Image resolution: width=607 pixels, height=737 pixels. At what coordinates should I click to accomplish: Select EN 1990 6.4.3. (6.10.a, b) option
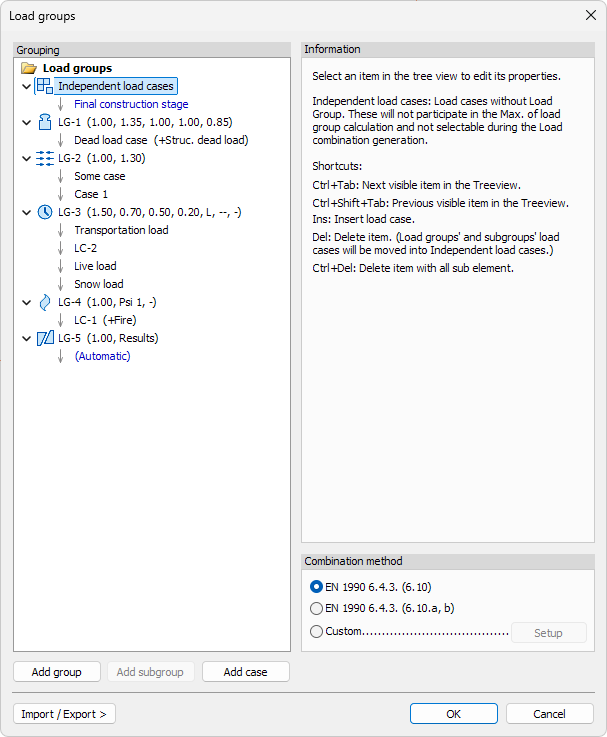(x=317, y=608)
